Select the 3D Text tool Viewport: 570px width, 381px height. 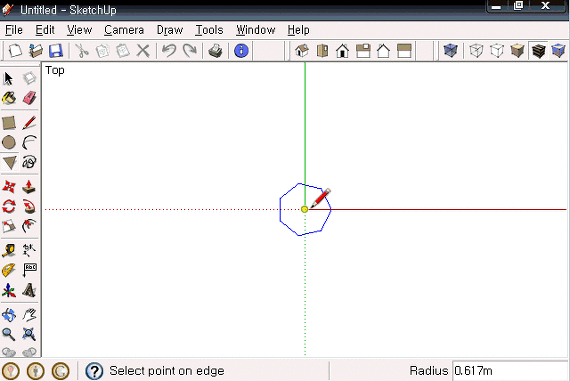click(x=29, y=290)
